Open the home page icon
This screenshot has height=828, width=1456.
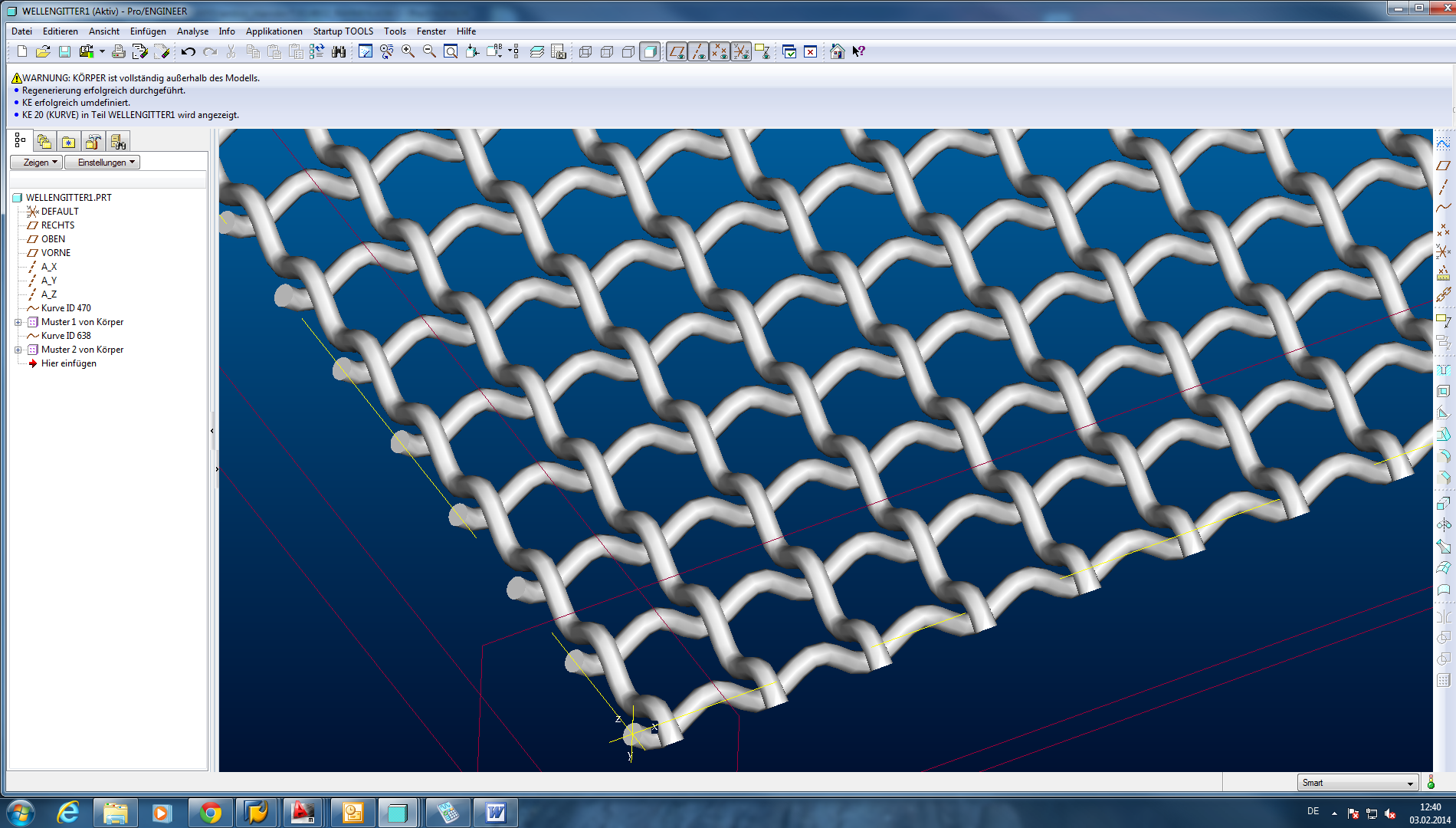837,51
